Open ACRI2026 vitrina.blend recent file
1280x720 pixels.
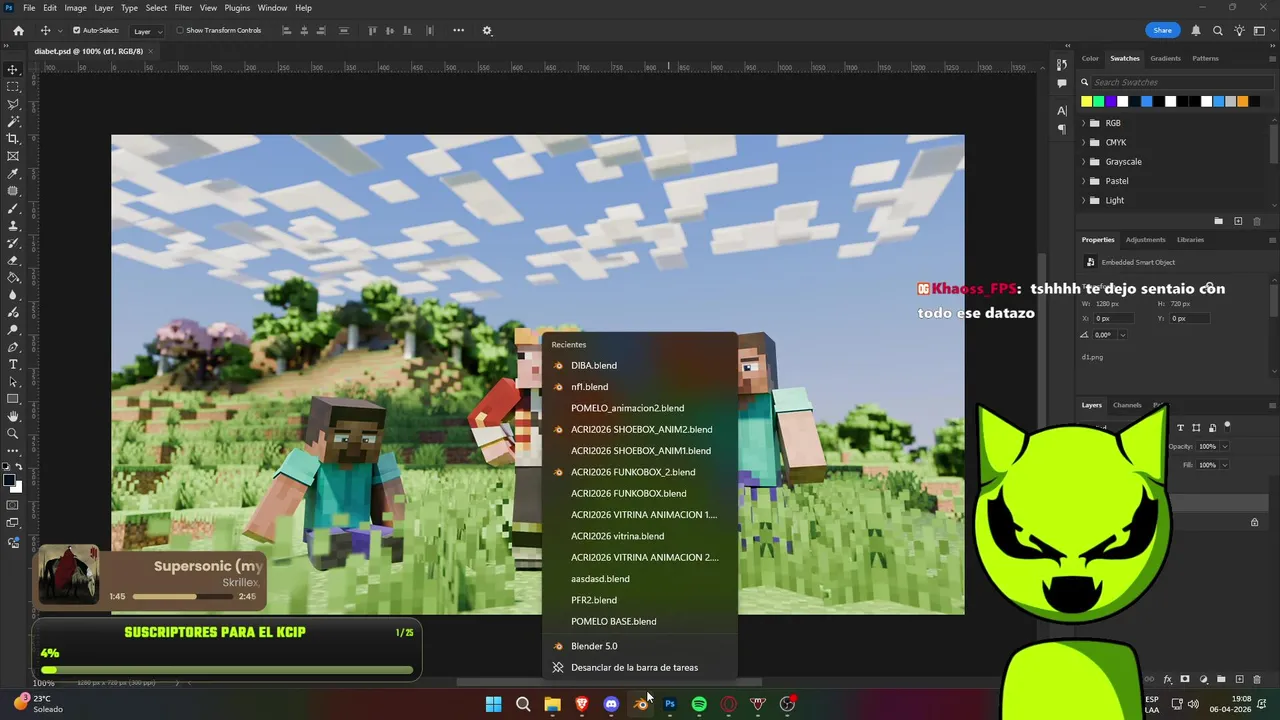640,536
